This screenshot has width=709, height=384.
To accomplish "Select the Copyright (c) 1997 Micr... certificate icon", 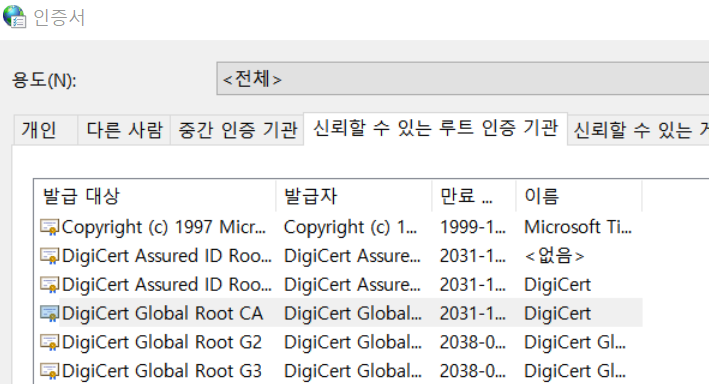I will pos(49,227).
